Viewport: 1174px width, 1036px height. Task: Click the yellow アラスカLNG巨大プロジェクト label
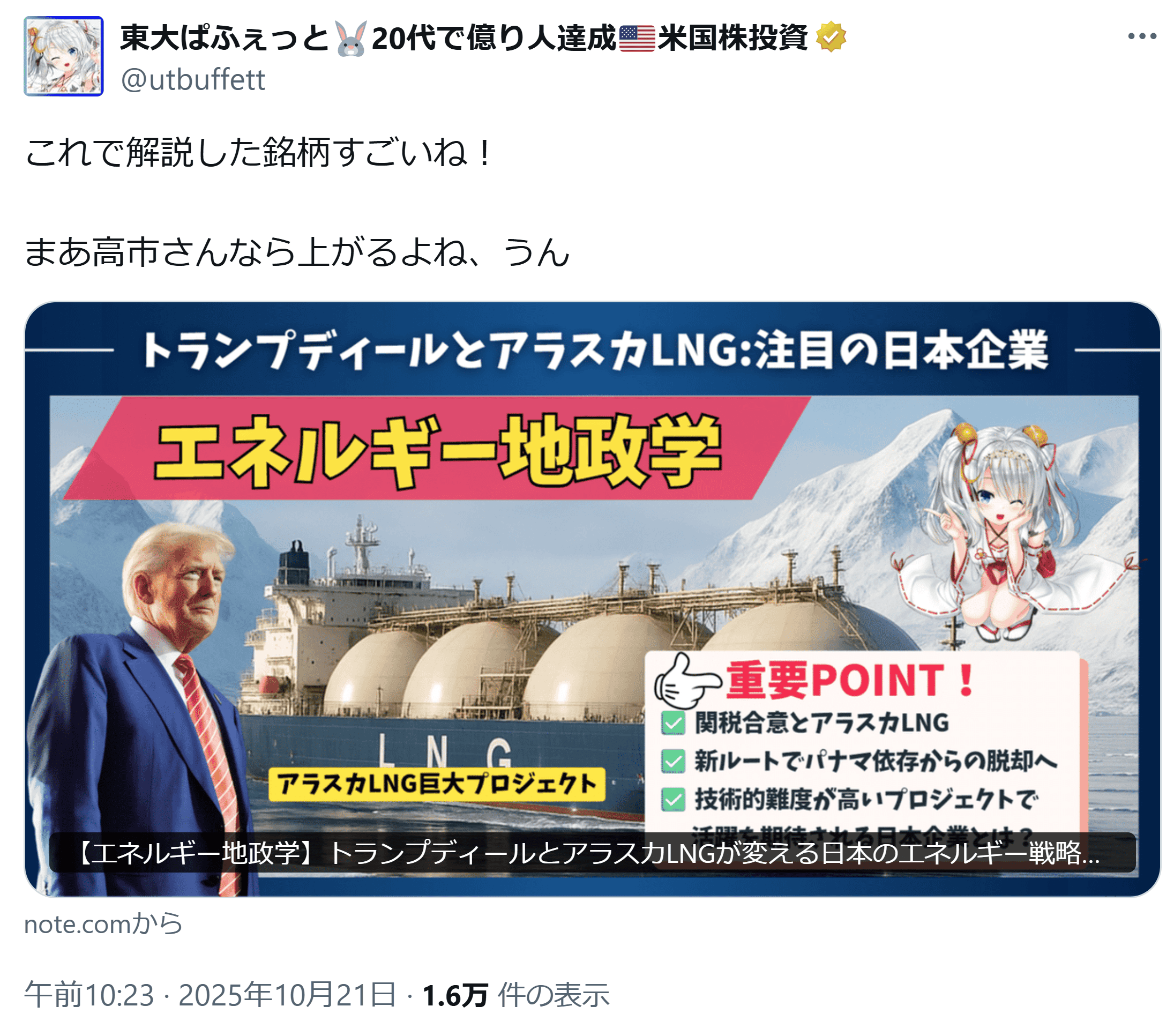[437, 784]
